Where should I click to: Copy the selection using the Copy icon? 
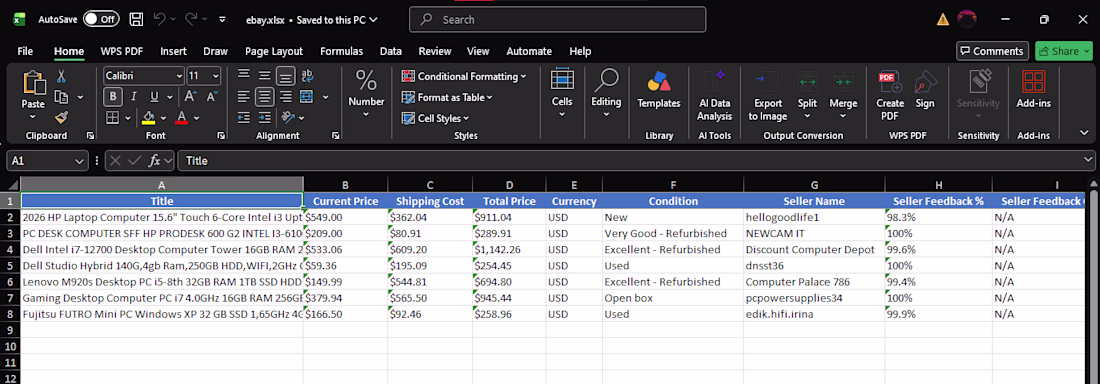tap(61, 97)
